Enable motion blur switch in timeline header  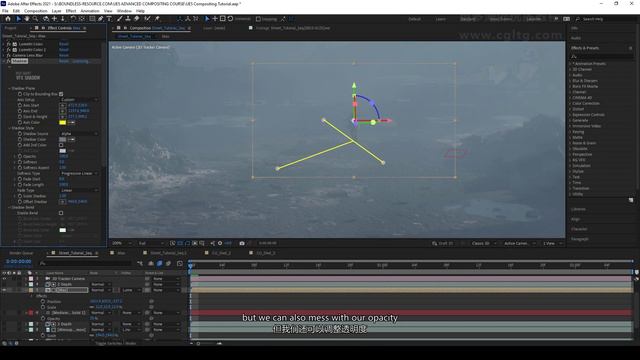tap(168, 263)
